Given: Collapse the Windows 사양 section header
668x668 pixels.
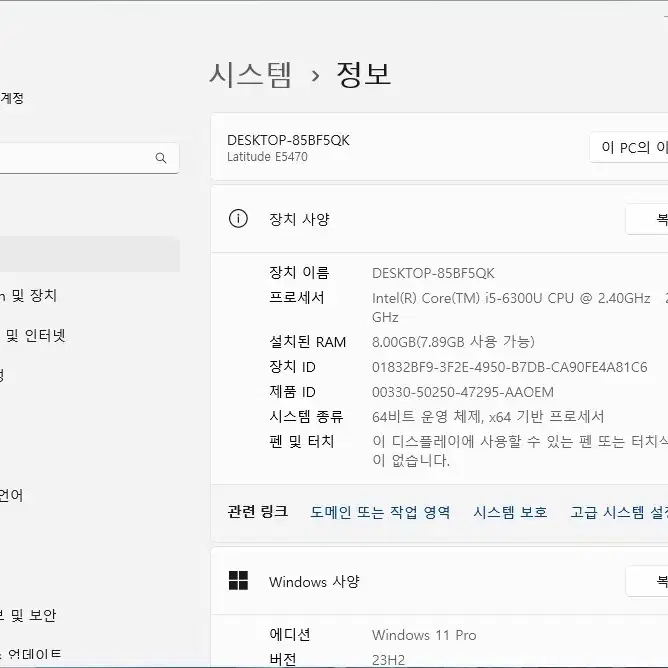Looking at the screenshot, I should (440, 581).
